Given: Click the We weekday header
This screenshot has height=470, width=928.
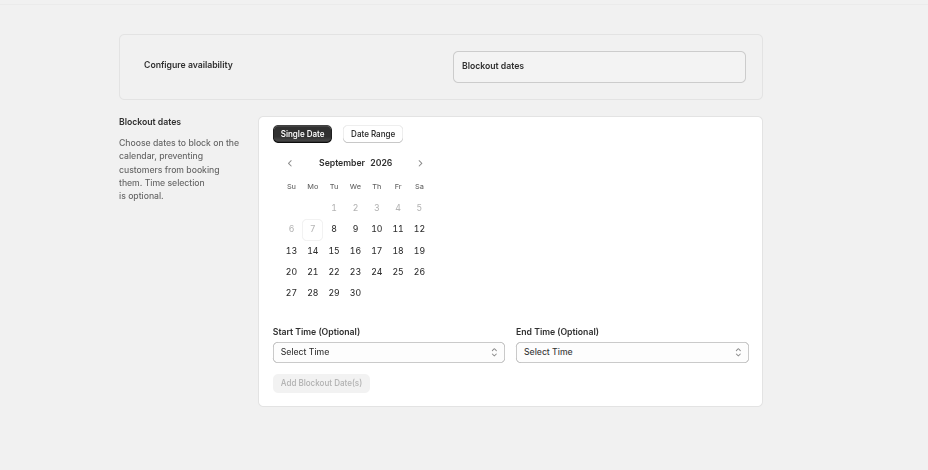Looking at the screenshot, I should point(355,187).
